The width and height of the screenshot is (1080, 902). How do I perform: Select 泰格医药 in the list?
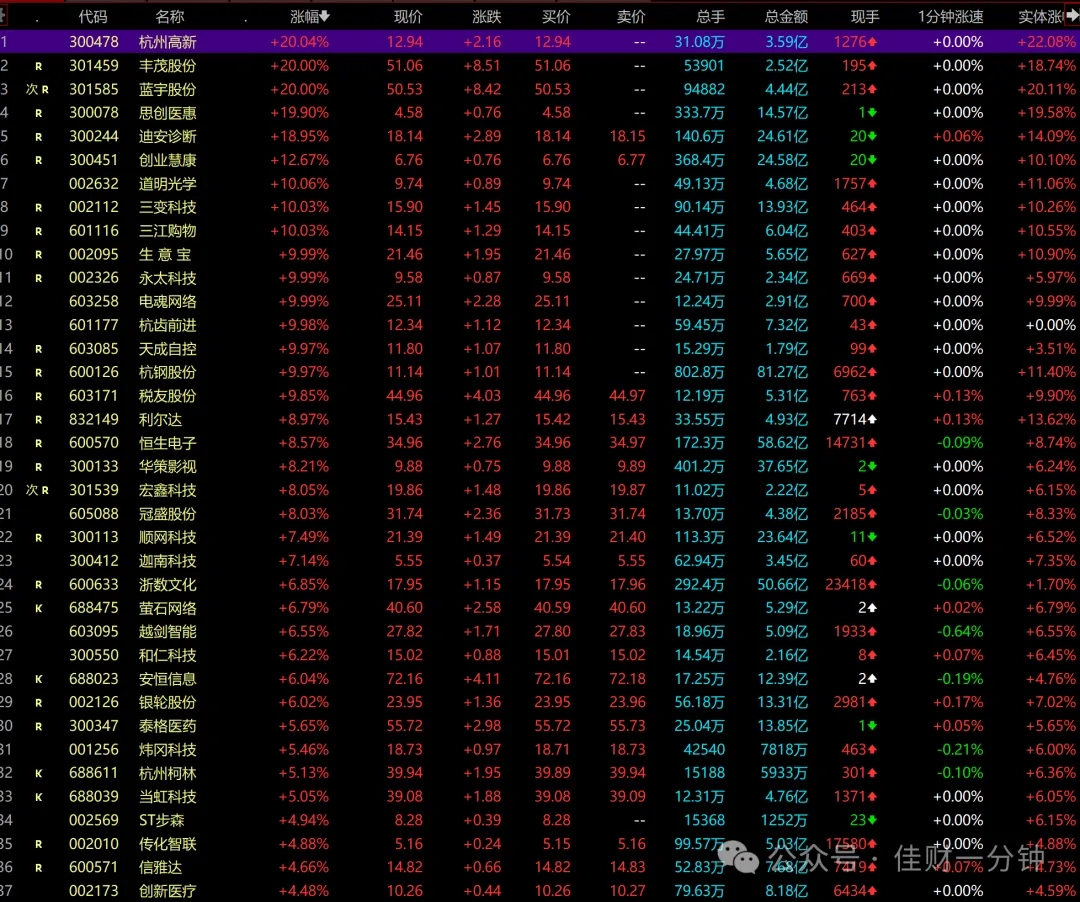pos(167,726)
